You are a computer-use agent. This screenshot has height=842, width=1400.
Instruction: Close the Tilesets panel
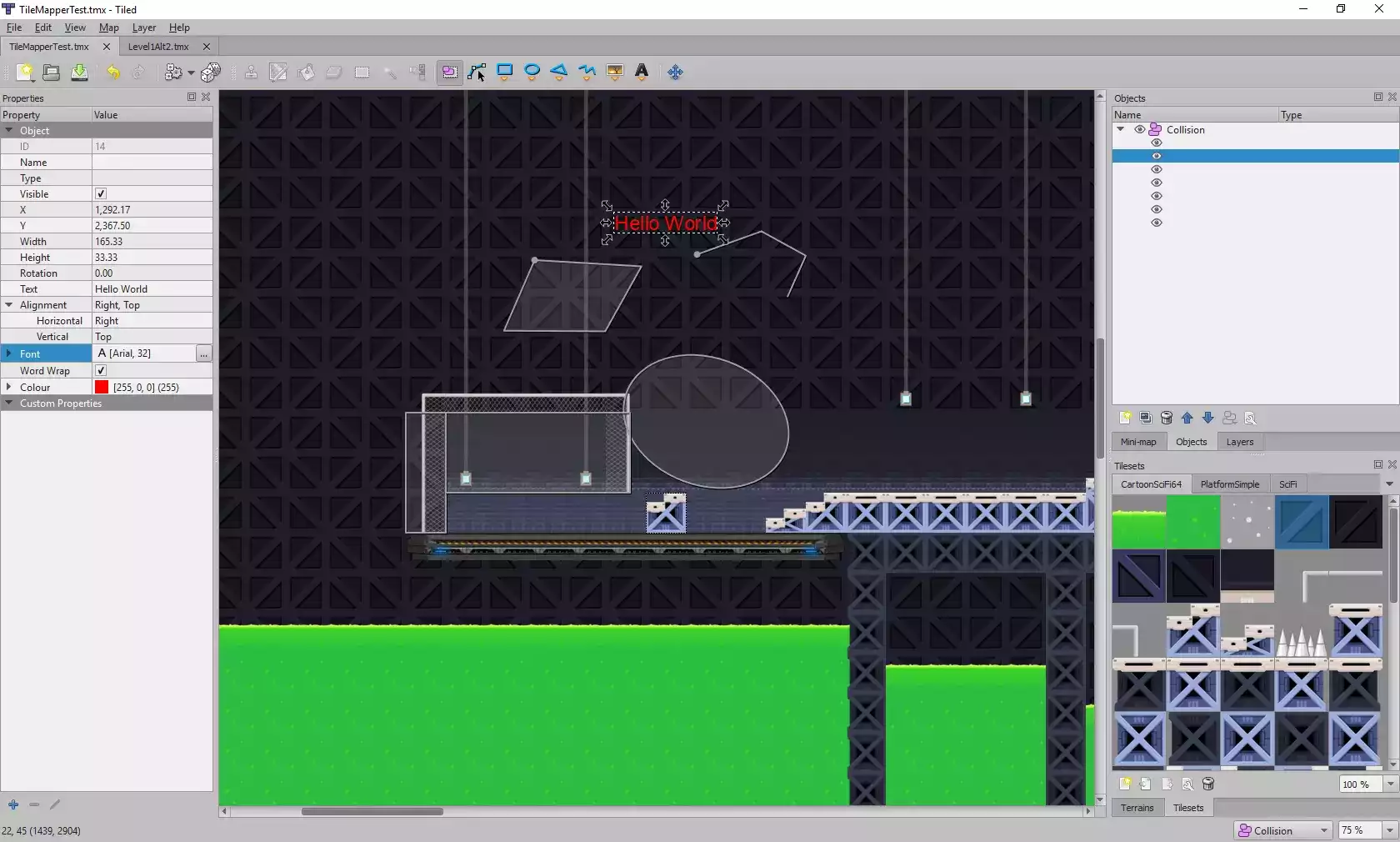pos(1392,464)
